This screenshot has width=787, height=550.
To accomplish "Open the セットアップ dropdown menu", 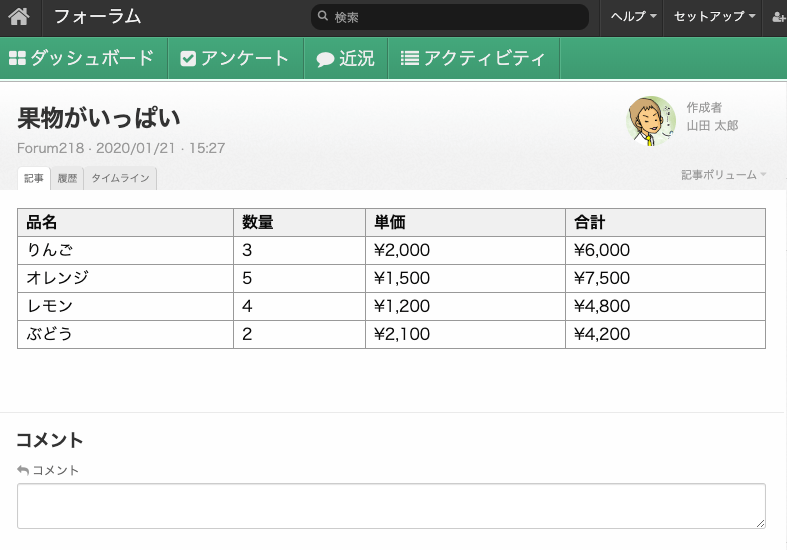I will point(714,17).
